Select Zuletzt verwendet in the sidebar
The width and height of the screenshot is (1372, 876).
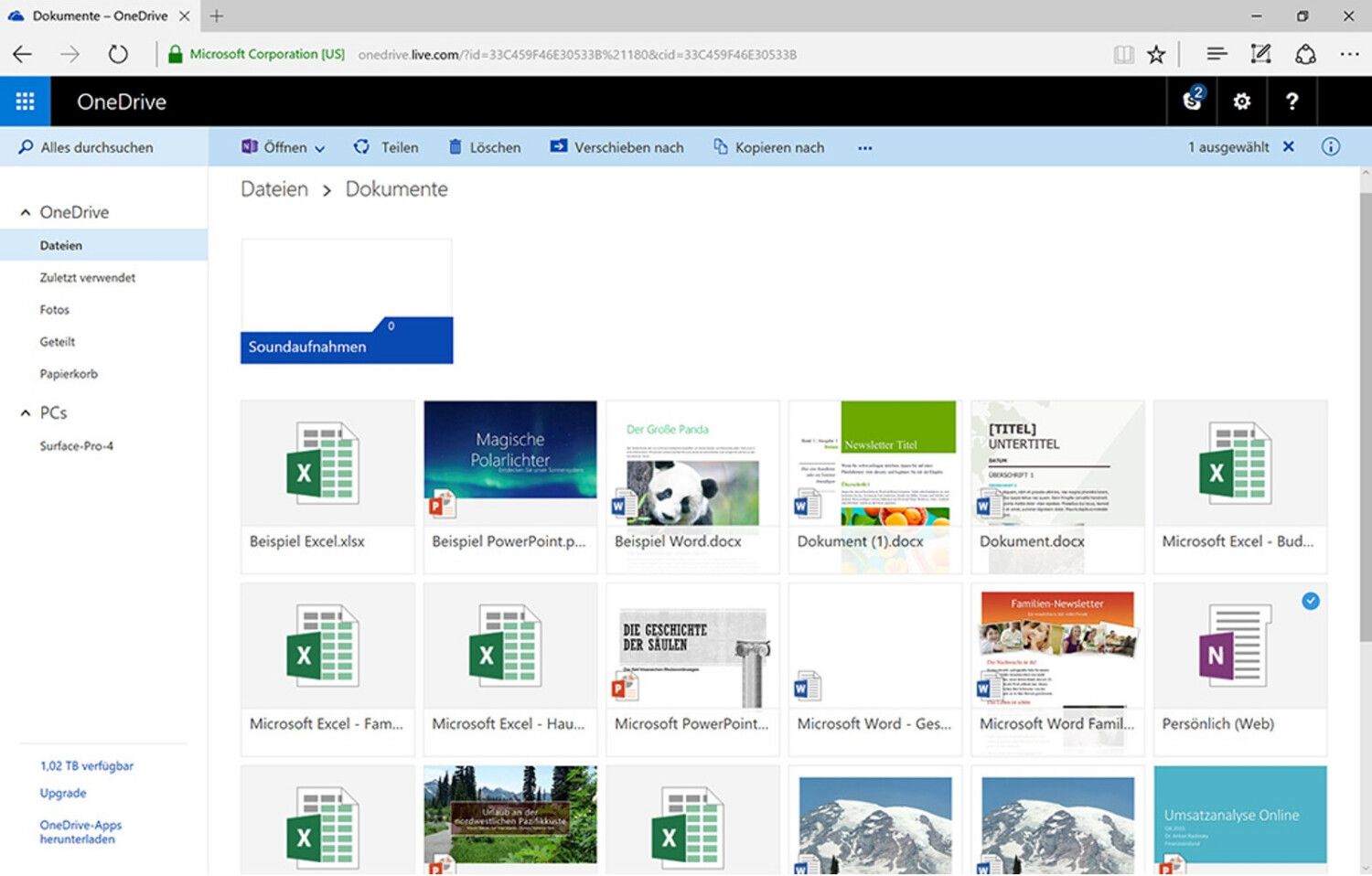[88, 278]
